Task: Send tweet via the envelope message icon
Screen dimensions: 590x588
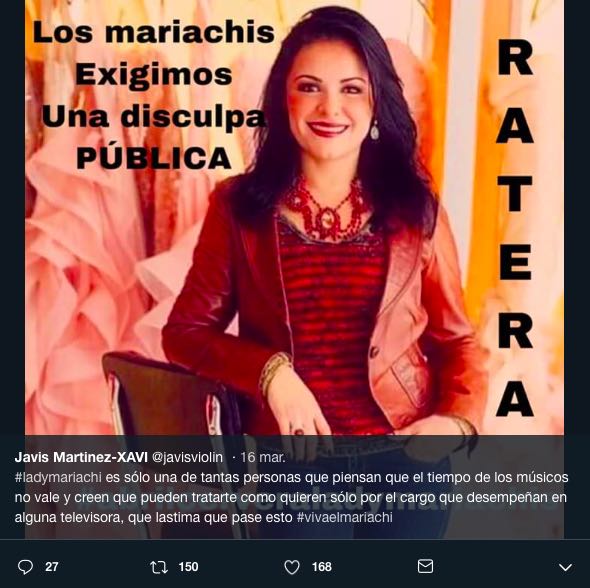Action: tap(425, 566)
